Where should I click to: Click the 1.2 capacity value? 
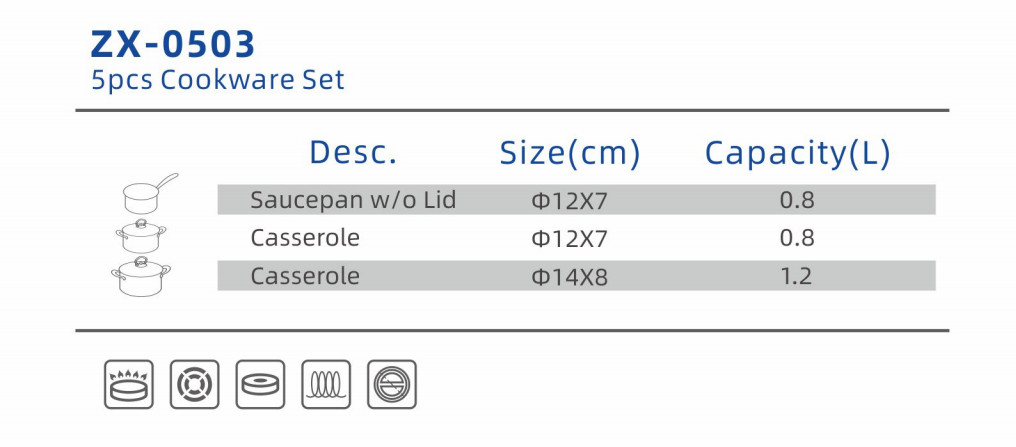coord(796,277)
